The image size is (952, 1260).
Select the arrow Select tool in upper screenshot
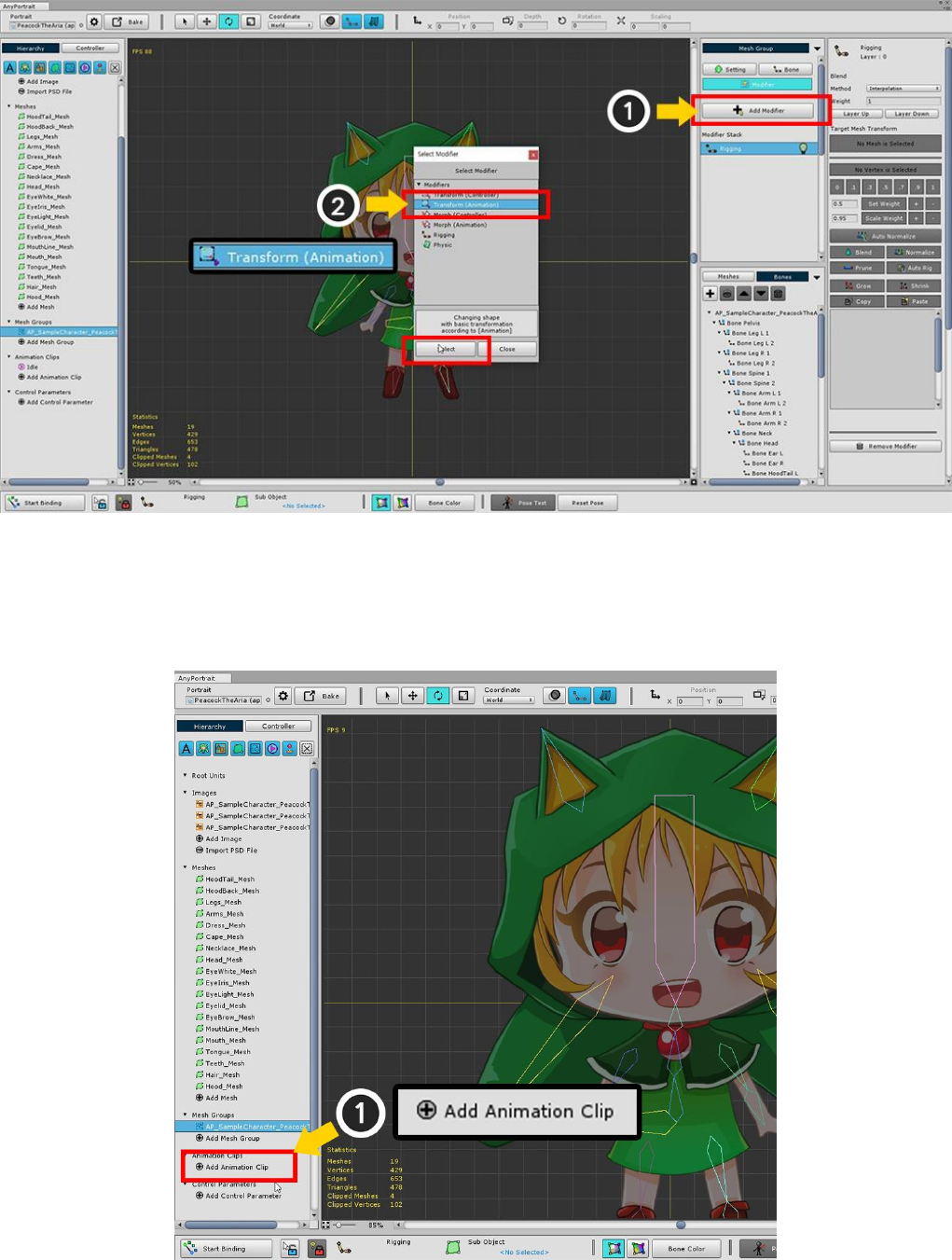pos(185,21)
